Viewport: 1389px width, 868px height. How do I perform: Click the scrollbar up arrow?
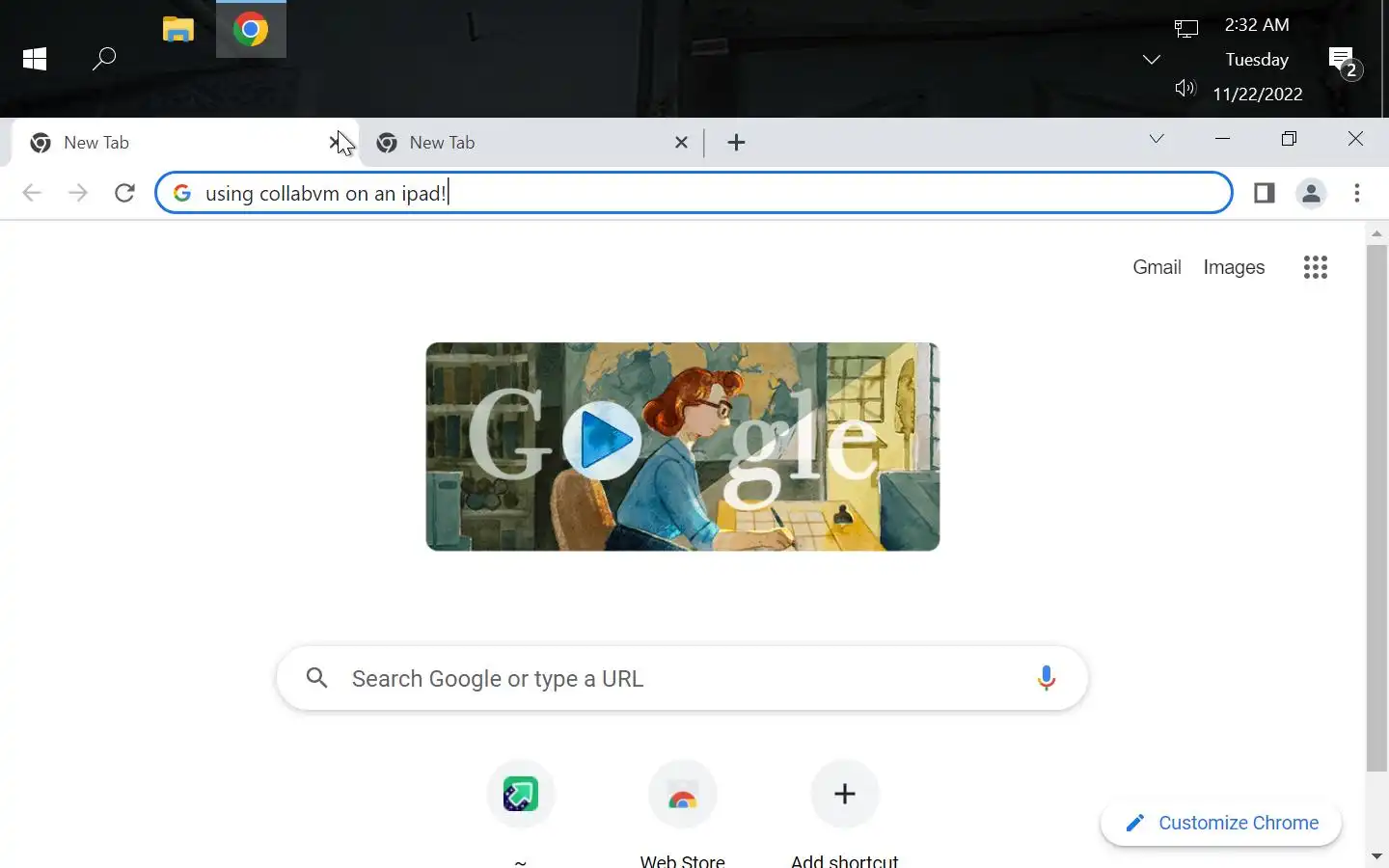(x=1376, y=233)
